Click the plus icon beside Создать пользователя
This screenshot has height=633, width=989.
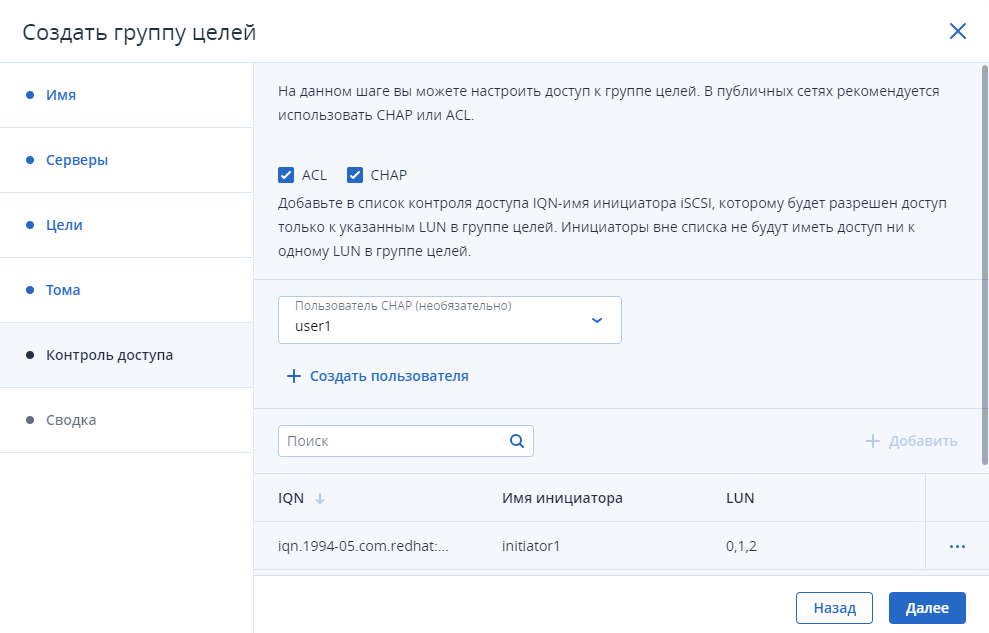click(x=293, y=376)
